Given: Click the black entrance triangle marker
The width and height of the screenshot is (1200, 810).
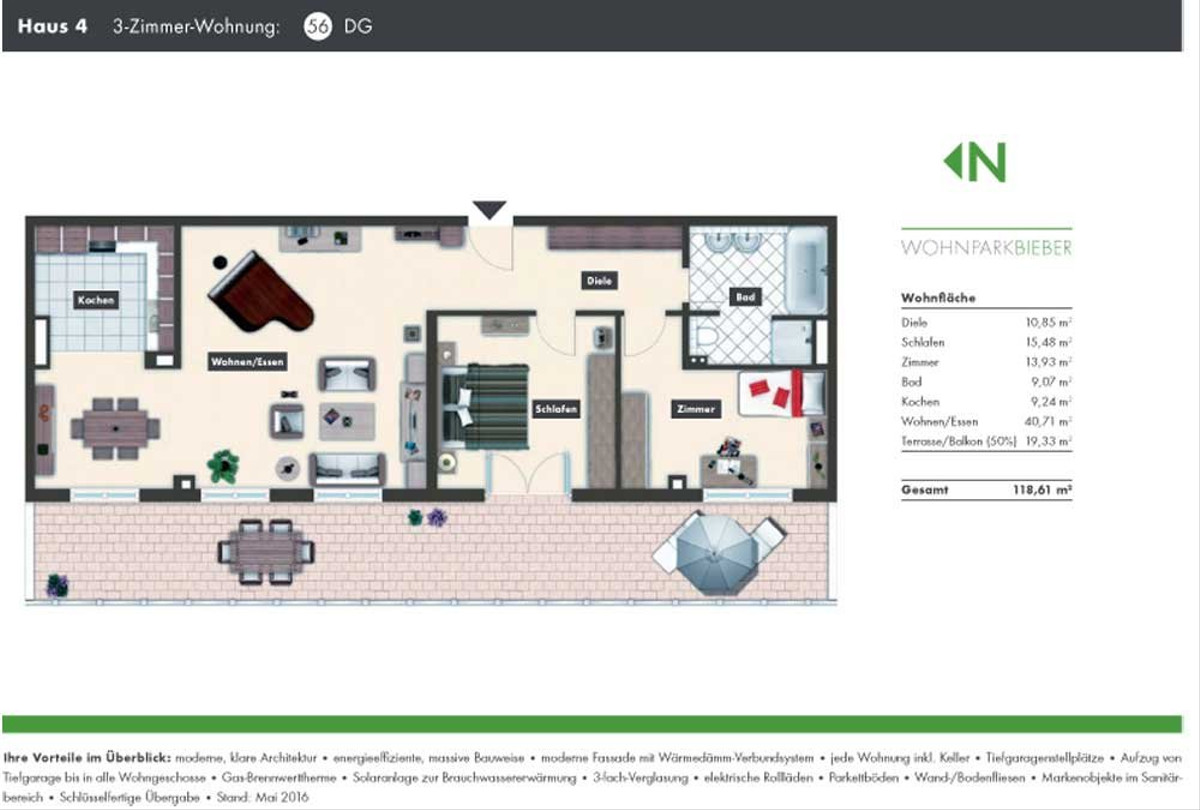Looking at the screenshot, I should (489, 210).
